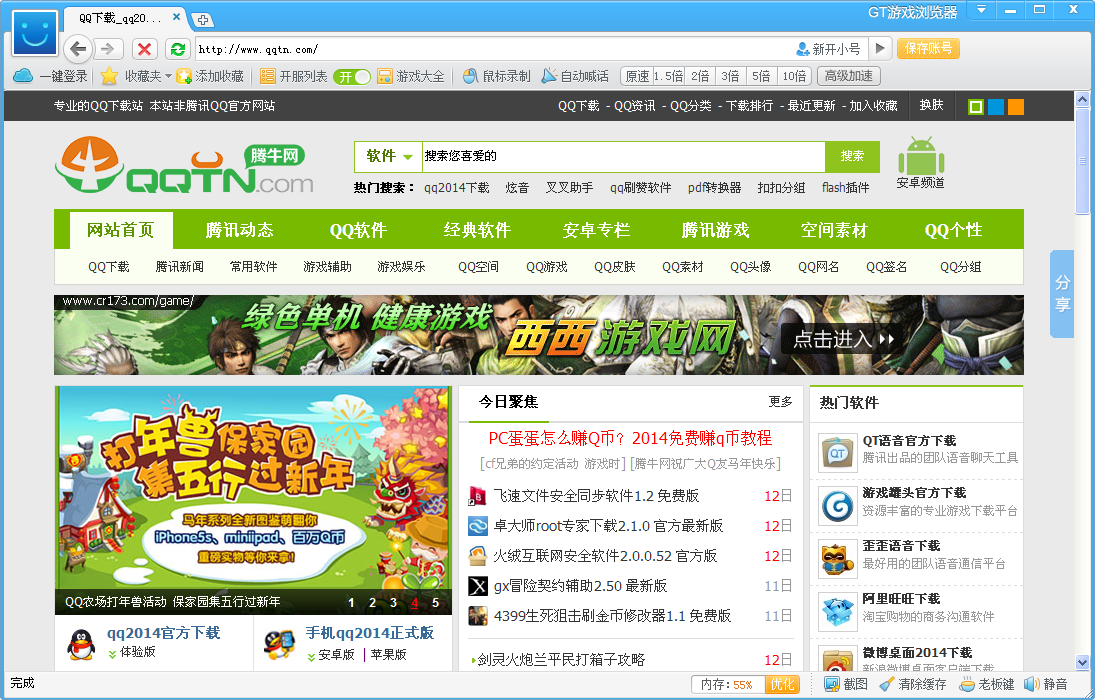Open the 经典软件 nav tab
This screenshot has width=1095, height=700.
(x=478, y=230)
